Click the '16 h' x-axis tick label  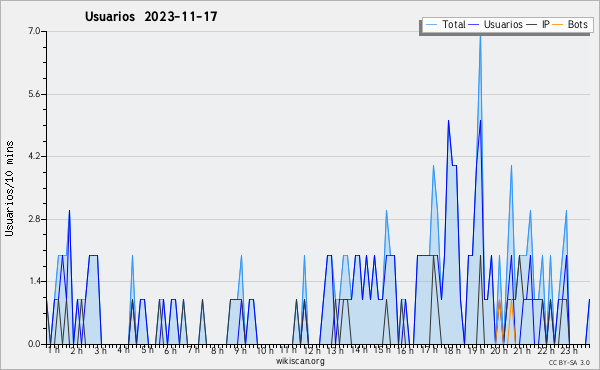[405, 350]
